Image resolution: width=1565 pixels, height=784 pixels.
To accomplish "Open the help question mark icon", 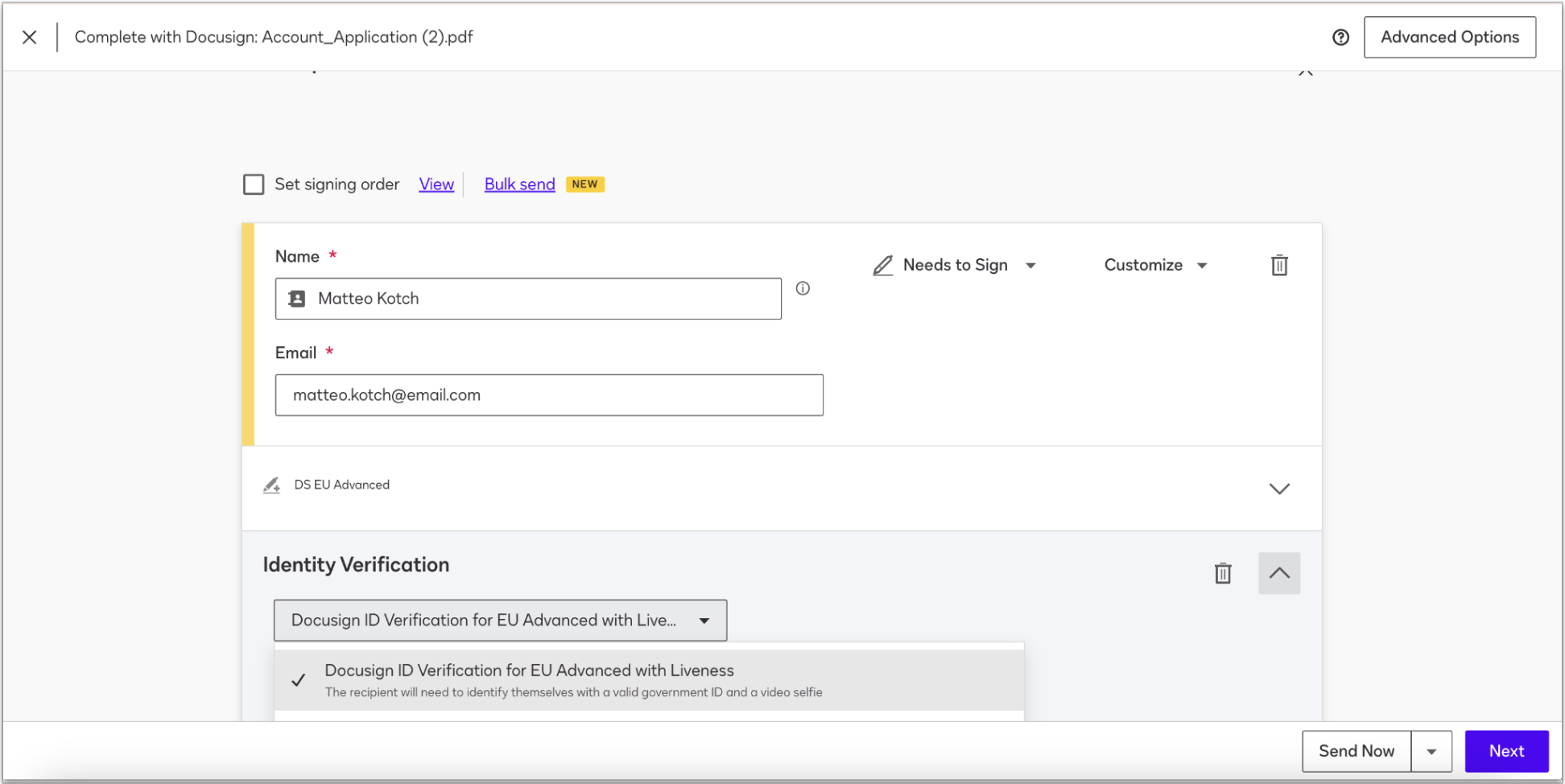I will pyautogui.click(x=1340, y=37).
